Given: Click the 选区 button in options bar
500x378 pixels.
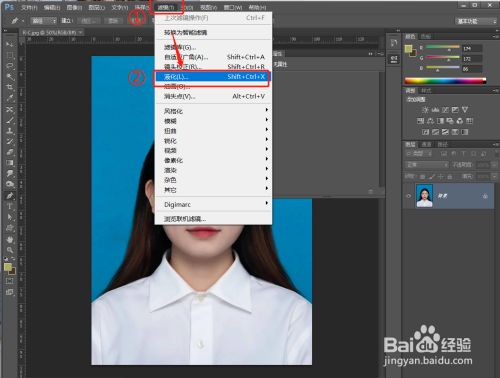Looking at the screenshot, I should (89, 21).
